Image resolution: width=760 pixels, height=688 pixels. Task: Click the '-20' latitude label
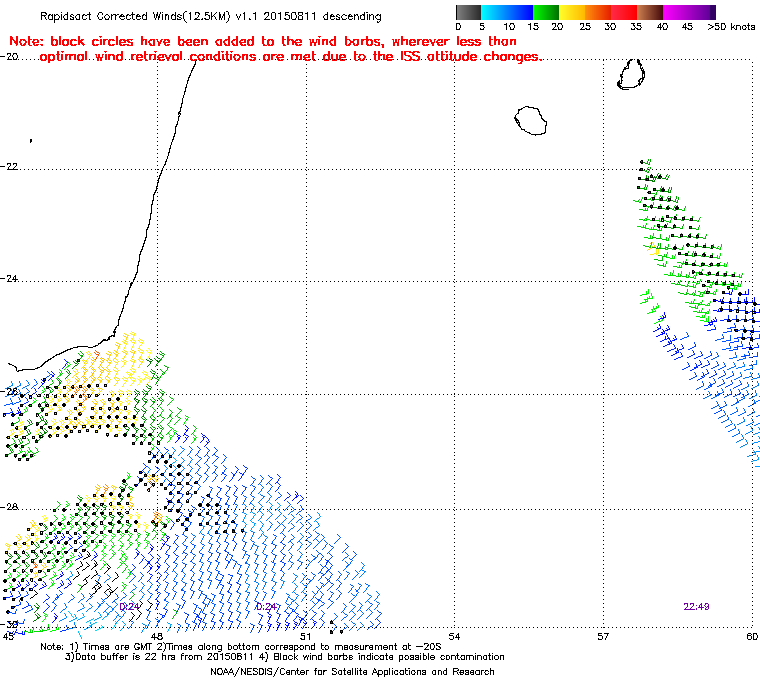point(10,57)
